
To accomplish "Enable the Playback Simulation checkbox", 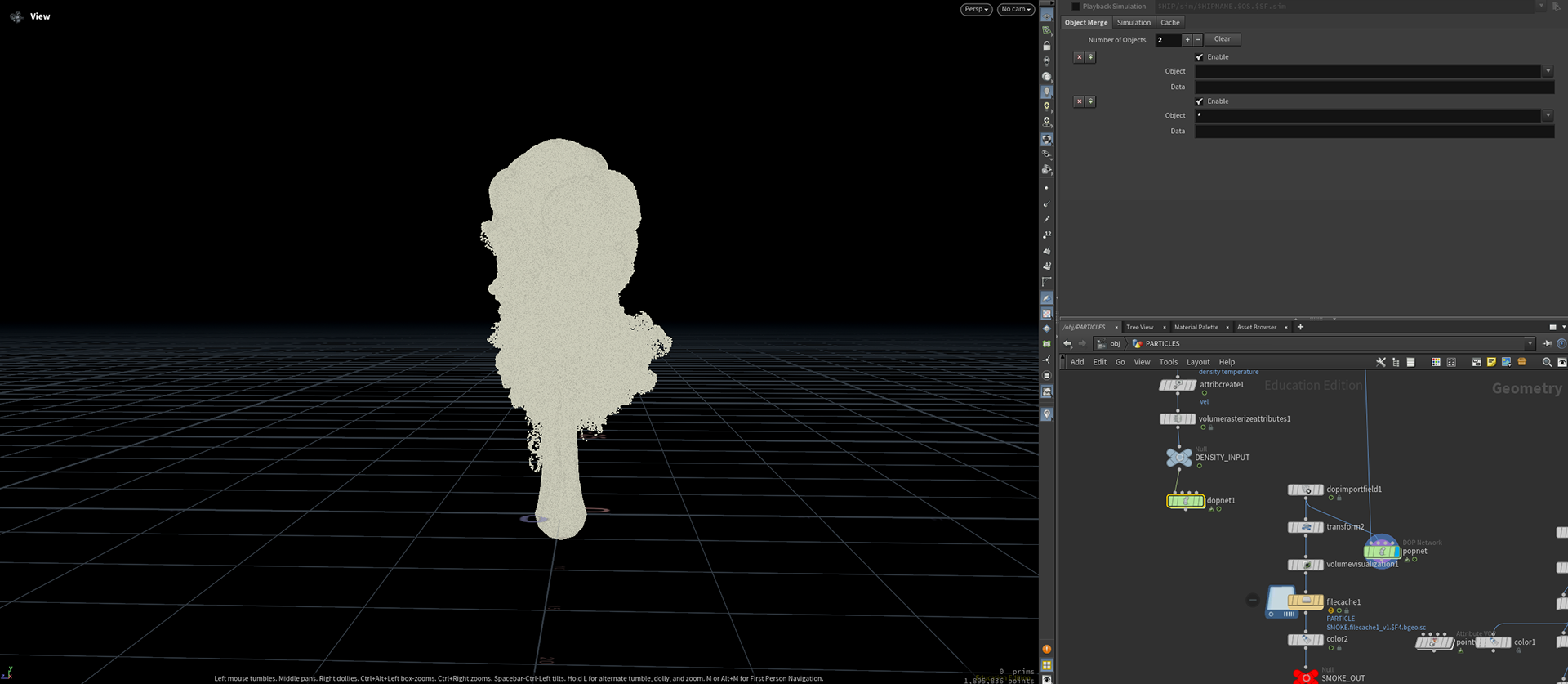I will click(x=1076, y=7).
